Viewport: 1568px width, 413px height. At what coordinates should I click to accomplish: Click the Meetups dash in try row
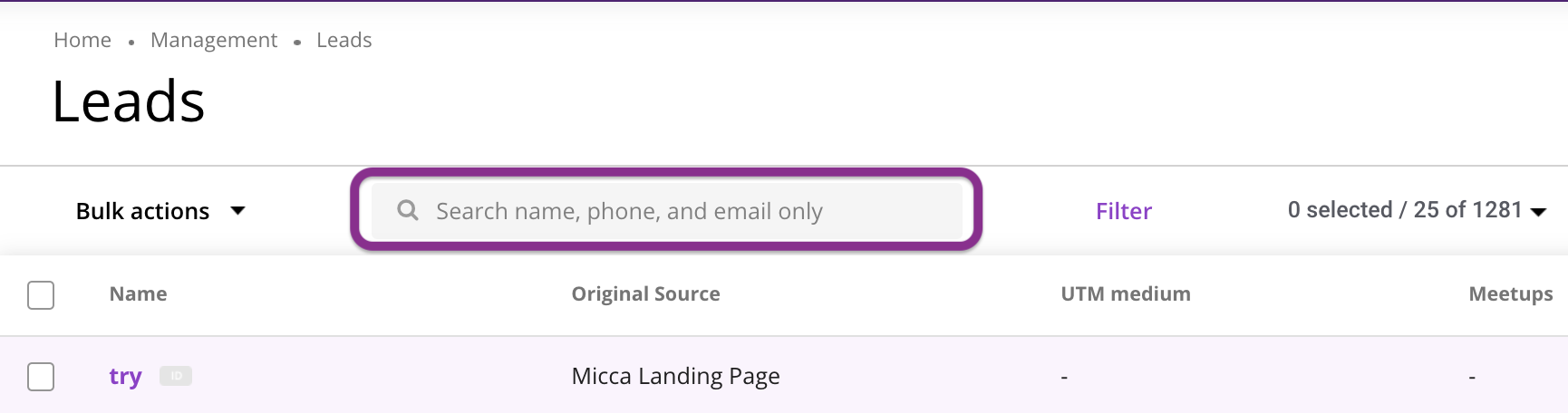(x=1472, y=377)
